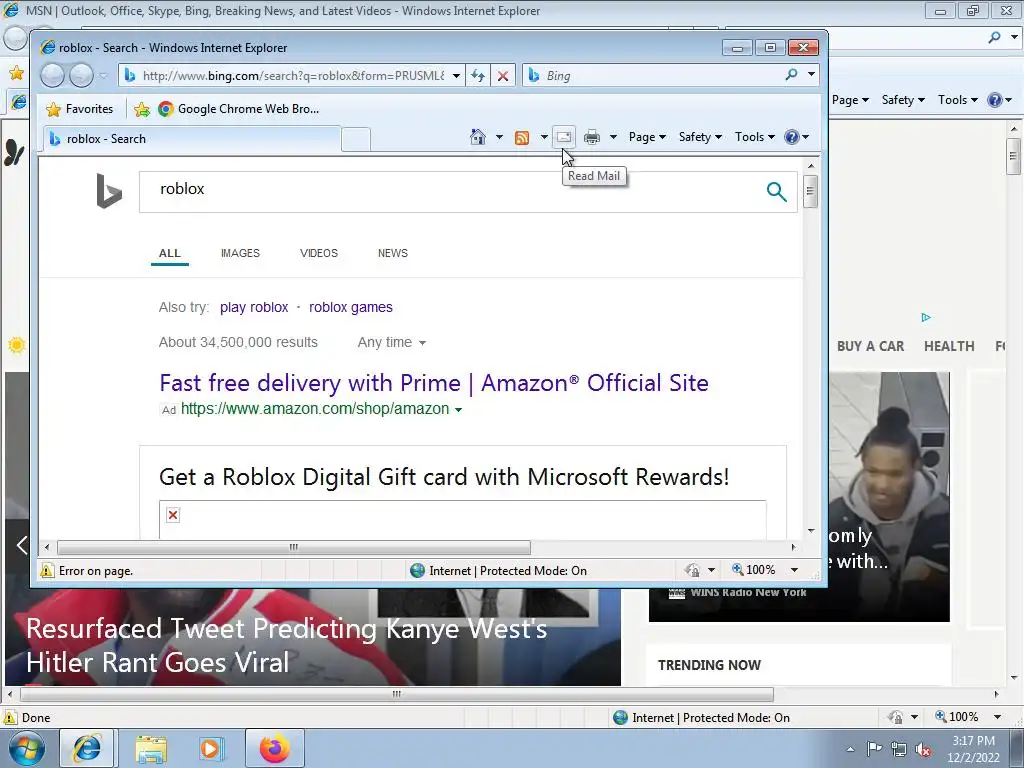Click the previous slide arrow on MSN carousel

point(22,545)
